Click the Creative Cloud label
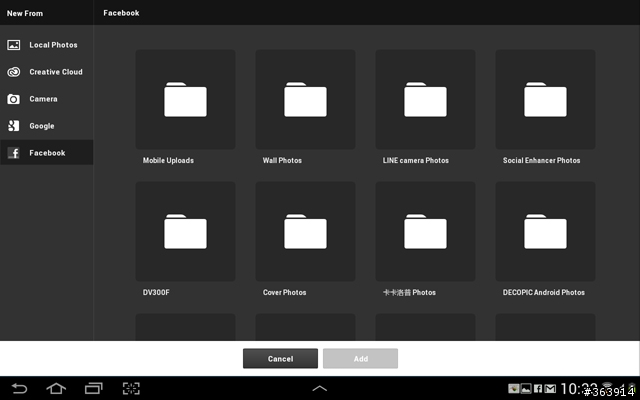Viewport: 640px width, 400px height. tap(56, 72)
